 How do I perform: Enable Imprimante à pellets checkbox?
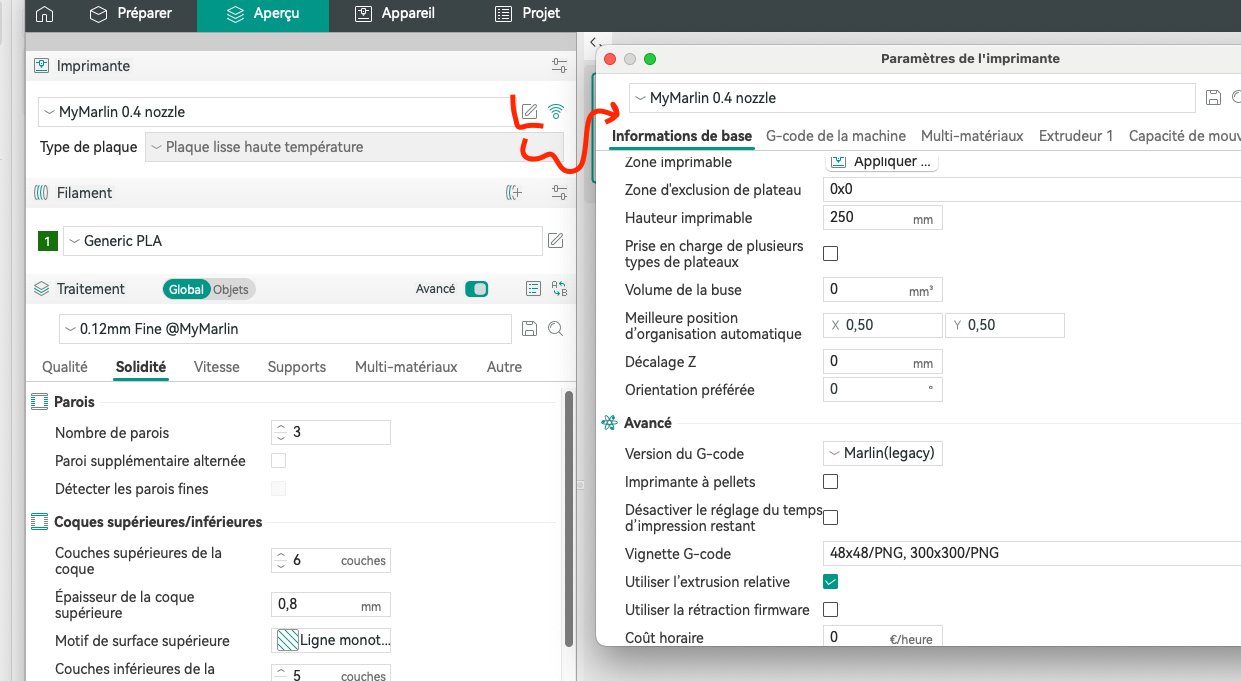coord(830,482)
